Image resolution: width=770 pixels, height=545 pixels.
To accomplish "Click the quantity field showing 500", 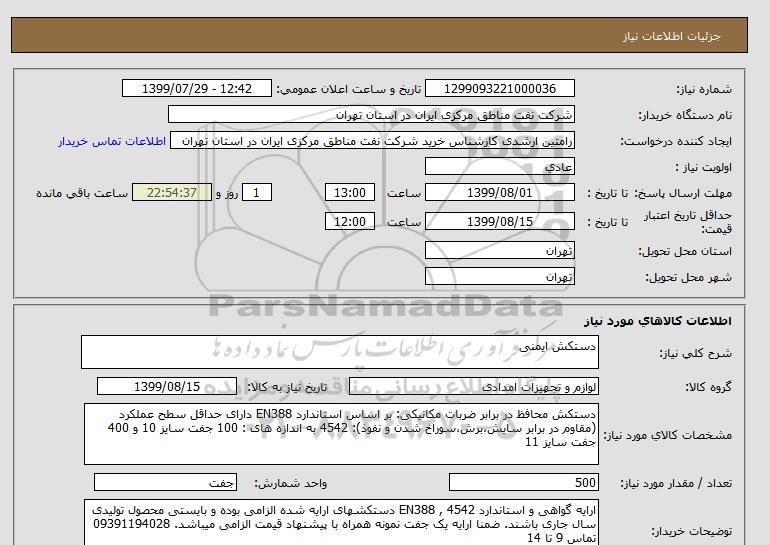I will coord(523,483).
